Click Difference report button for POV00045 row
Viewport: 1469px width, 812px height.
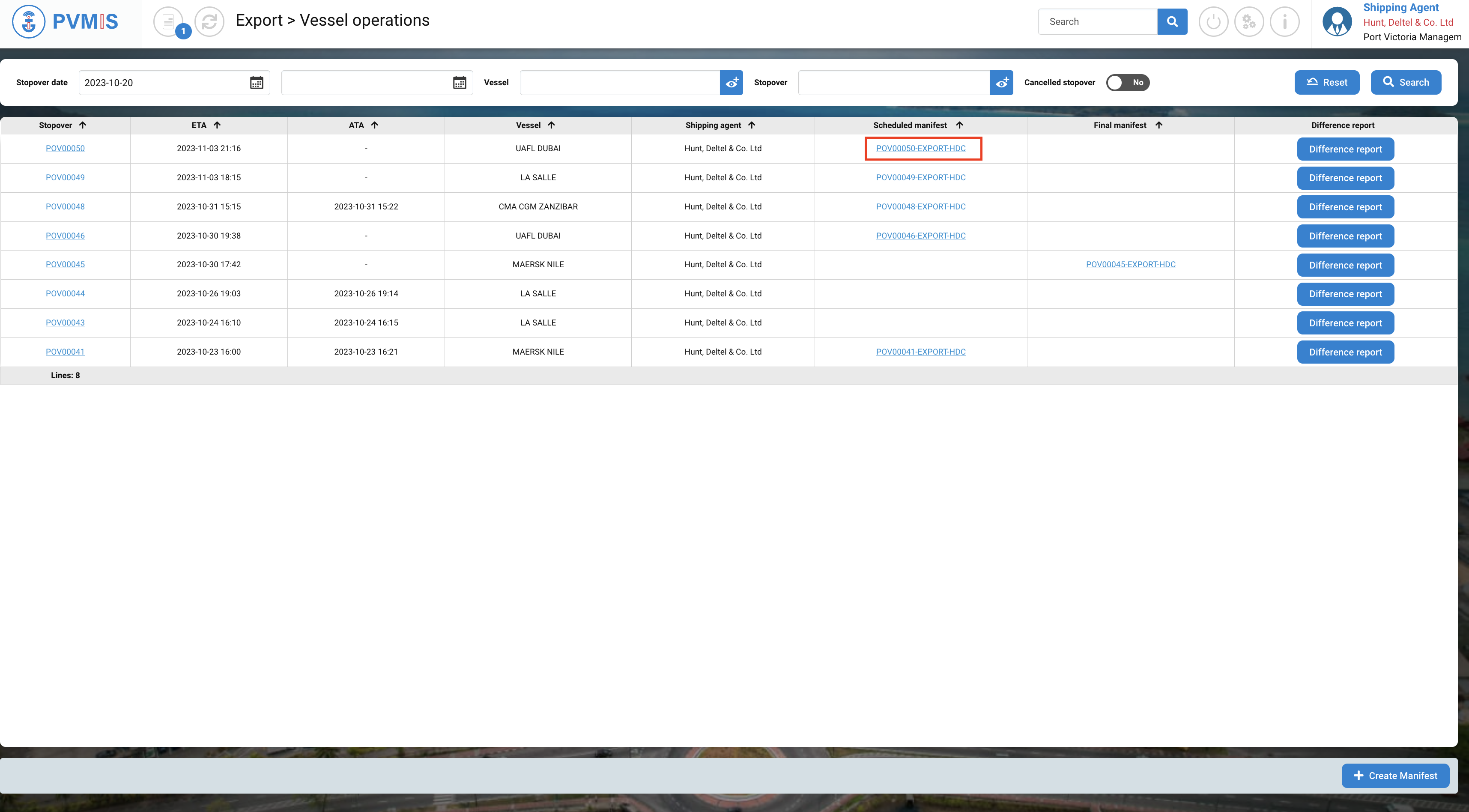pos(1345,265)
